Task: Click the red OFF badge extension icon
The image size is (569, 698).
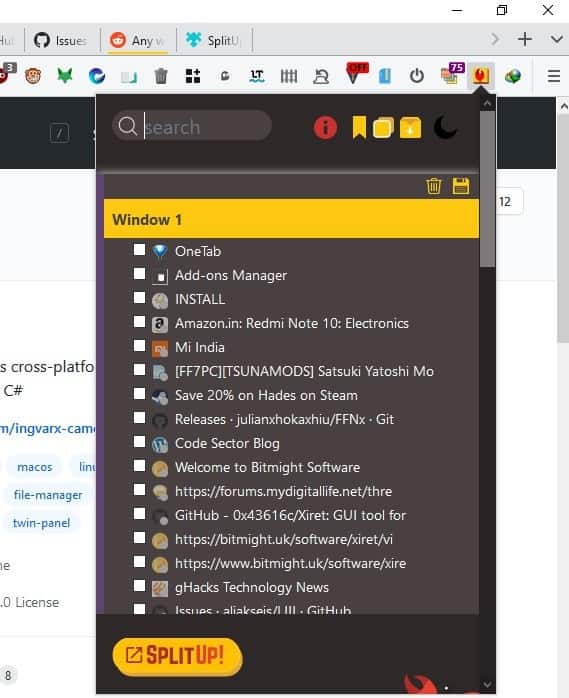Action: pyautogui.click(x=356, y=73)
